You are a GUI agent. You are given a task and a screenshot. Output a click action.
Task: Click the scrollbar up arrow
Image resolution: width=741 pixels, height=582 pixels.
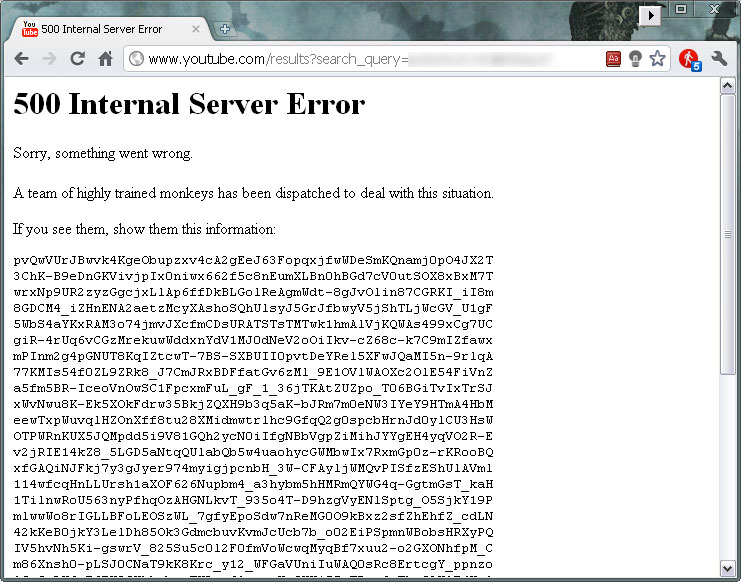click(727, 86)
